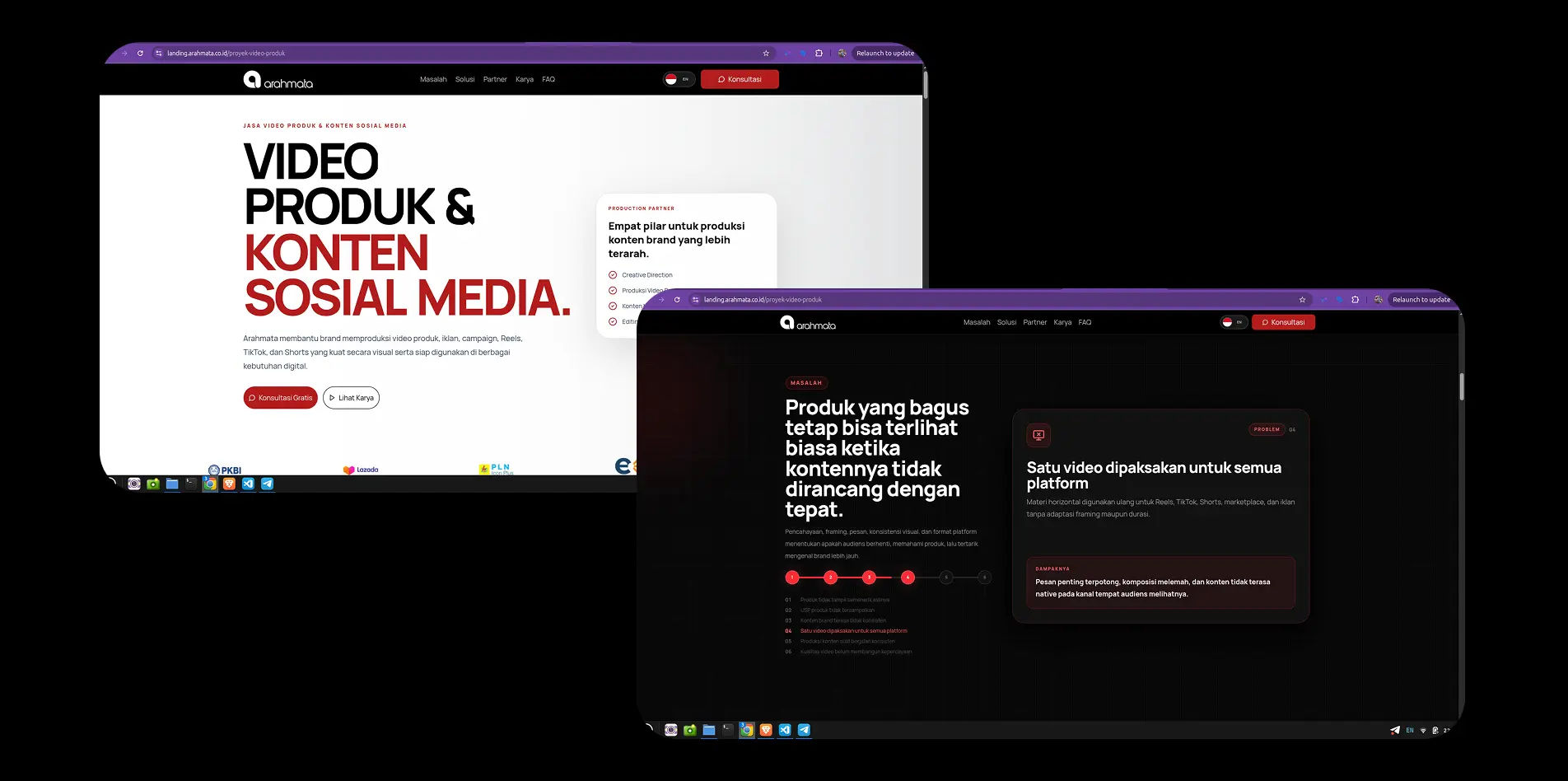Click Konsultasi button in the dark-mode header
Screen dimensions: 1568x781
point(1283,322)
